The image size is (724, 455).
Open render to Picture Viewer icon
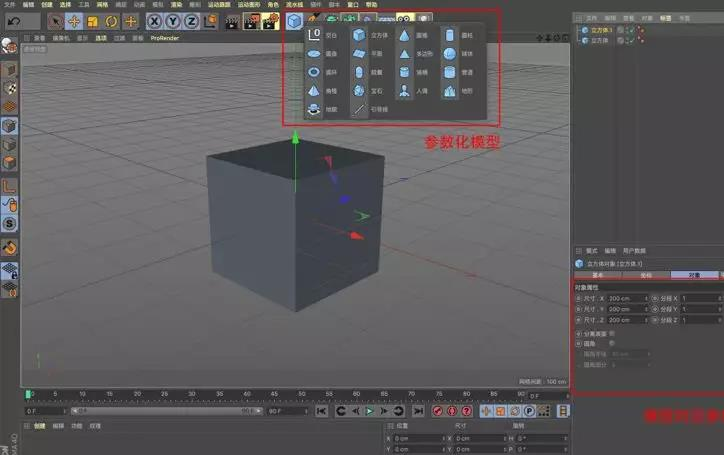(252, 21)
